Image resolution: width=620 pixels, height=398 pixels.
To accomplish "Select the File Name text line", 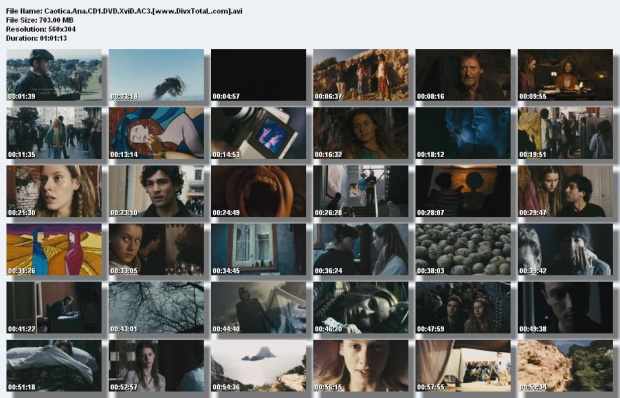I will (x=124, y=11).
